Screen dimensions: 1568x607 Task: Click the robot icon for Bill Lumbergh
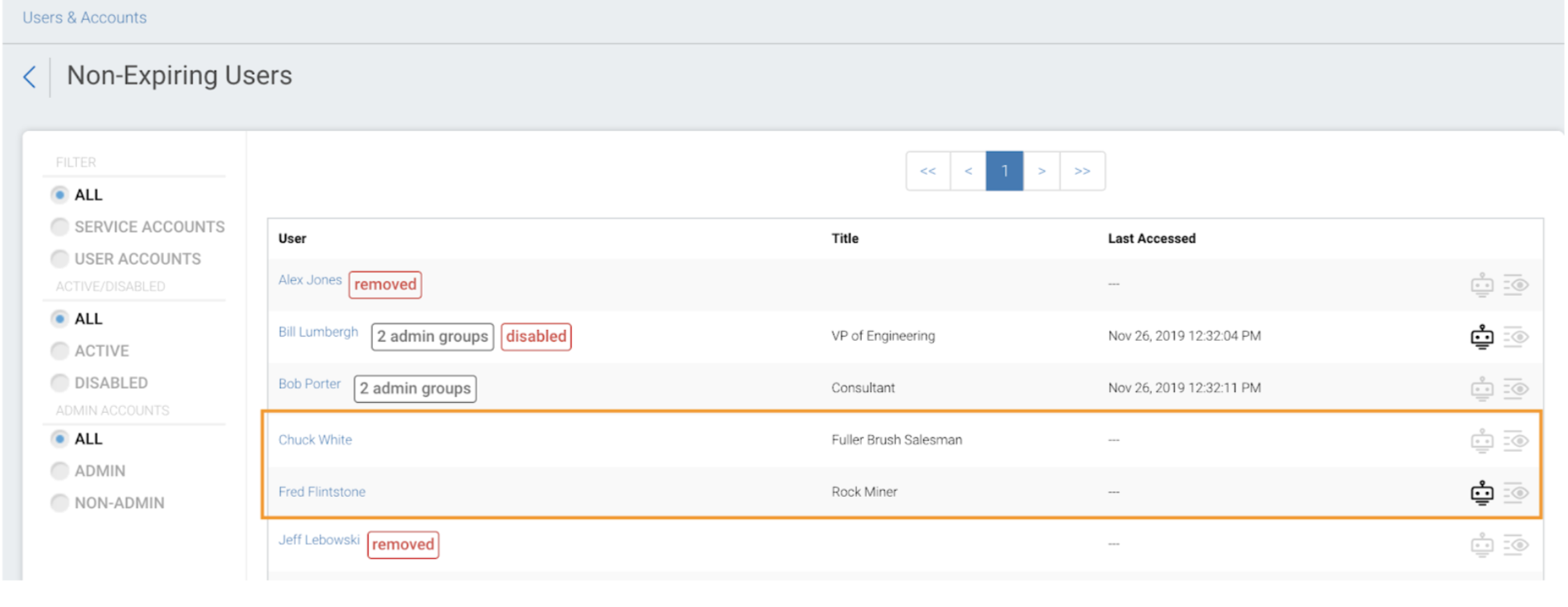[1481, 337]
